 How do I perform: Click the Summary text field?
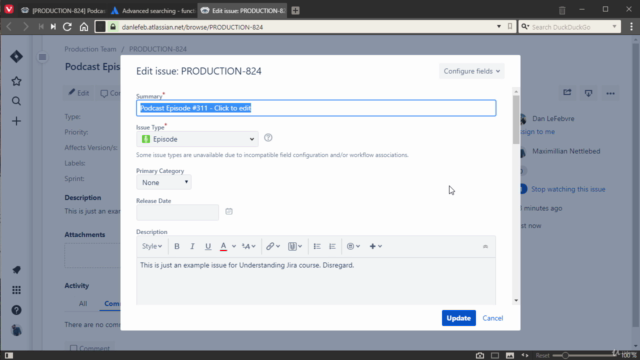[316, 108]
